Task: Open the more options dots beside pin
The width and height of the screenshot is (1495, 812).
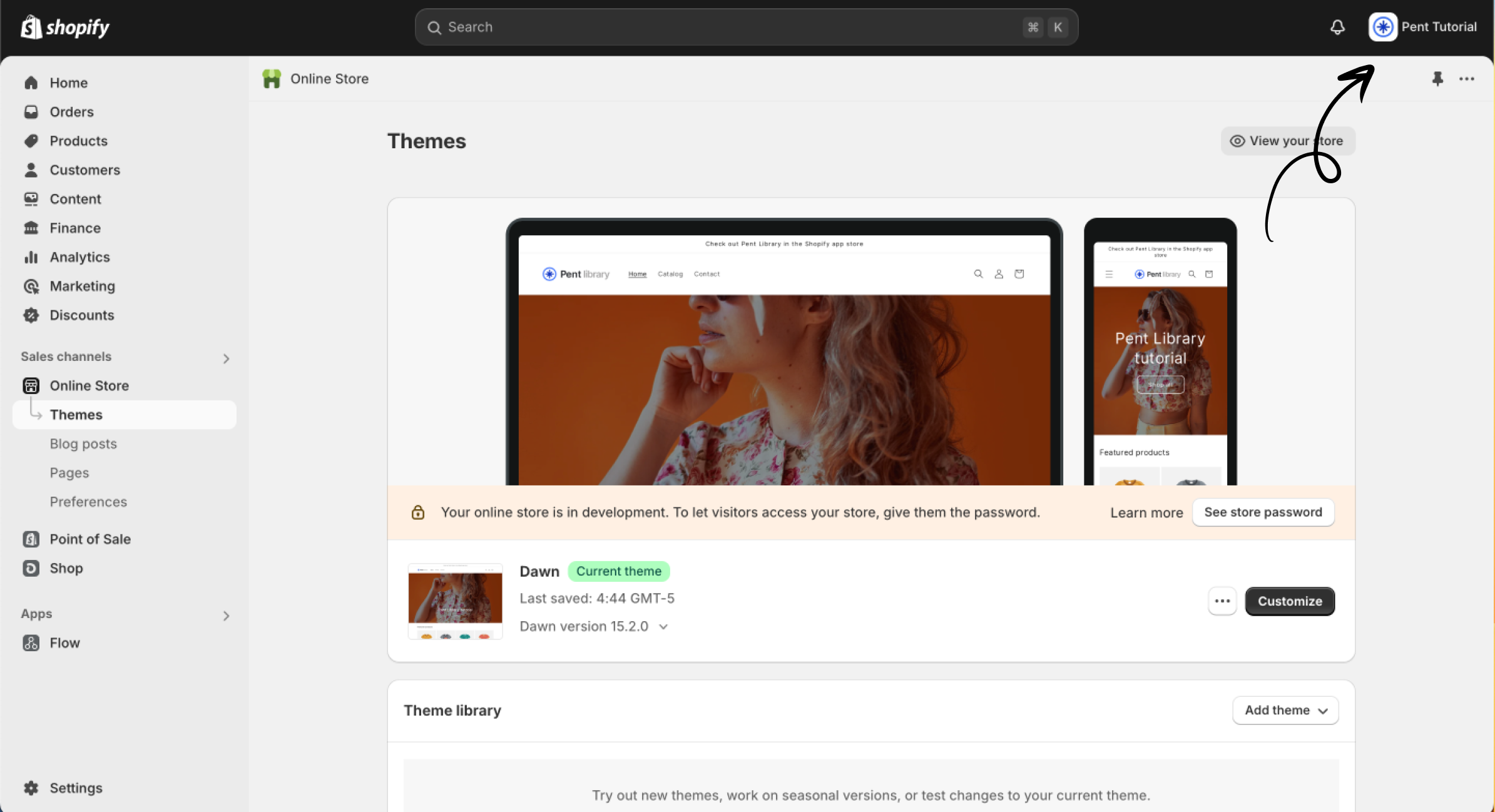Action: point(1467,79)
